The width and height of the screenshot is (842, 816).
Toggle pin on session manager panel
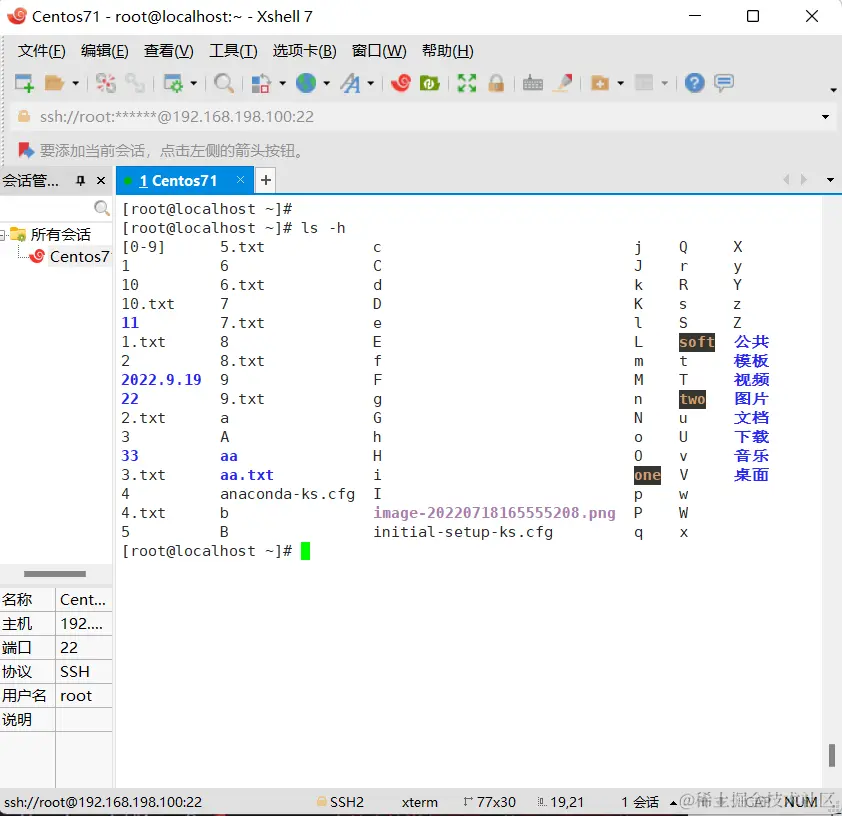(x=81, y=181)
